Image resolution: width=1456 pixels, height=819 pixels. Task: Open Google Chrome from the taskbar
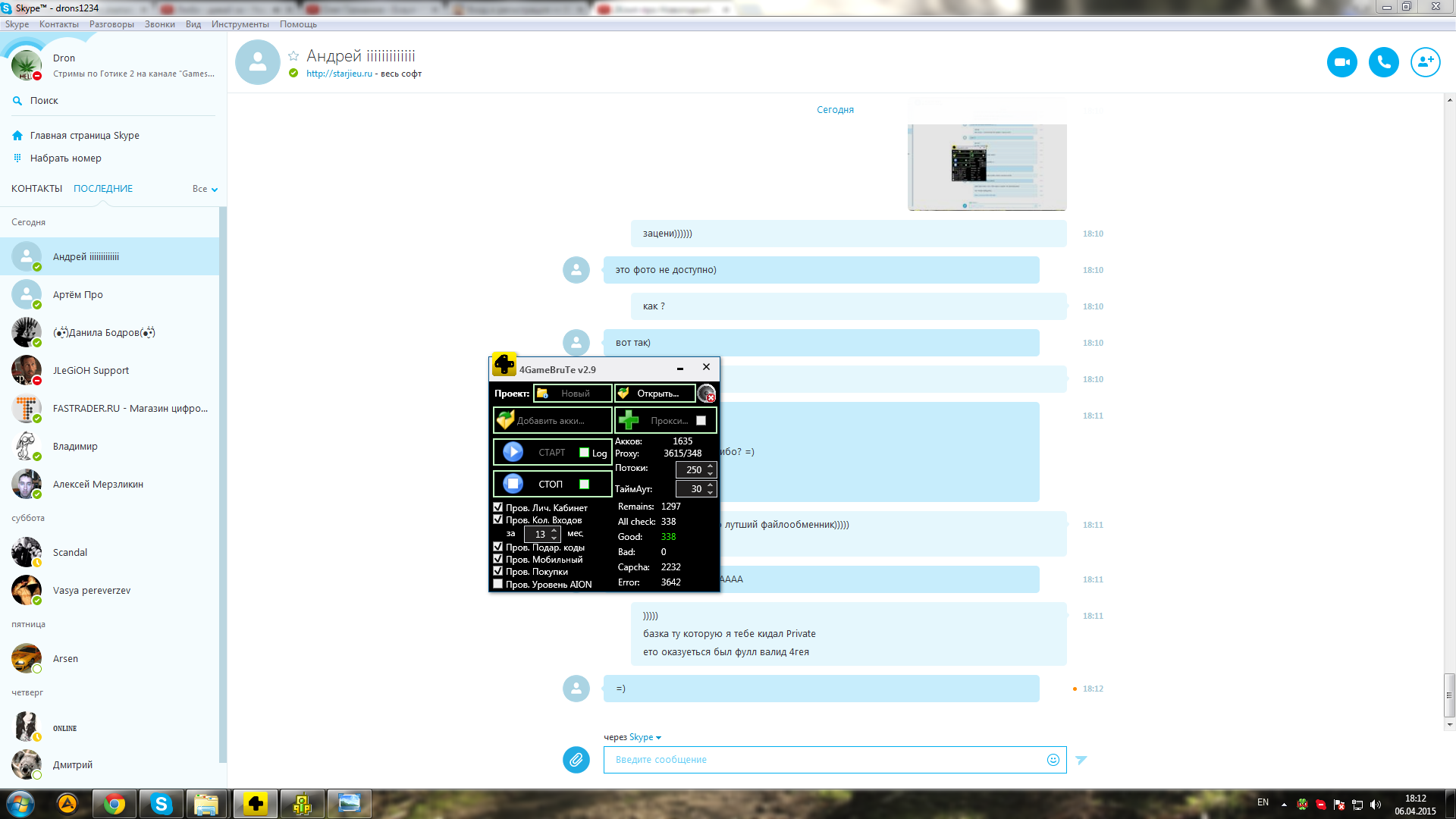tap(115, 804)
